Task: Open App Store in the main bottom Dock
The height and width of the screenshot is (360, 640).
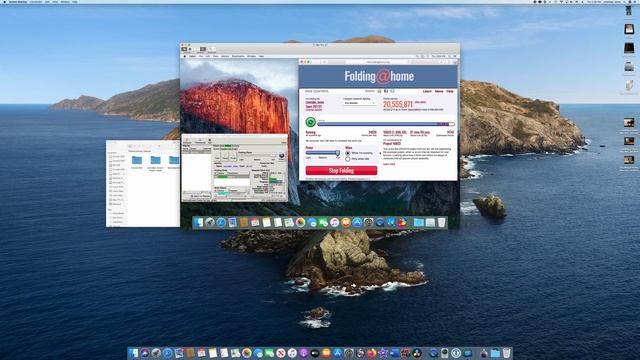Action: [x=337, y=353]
